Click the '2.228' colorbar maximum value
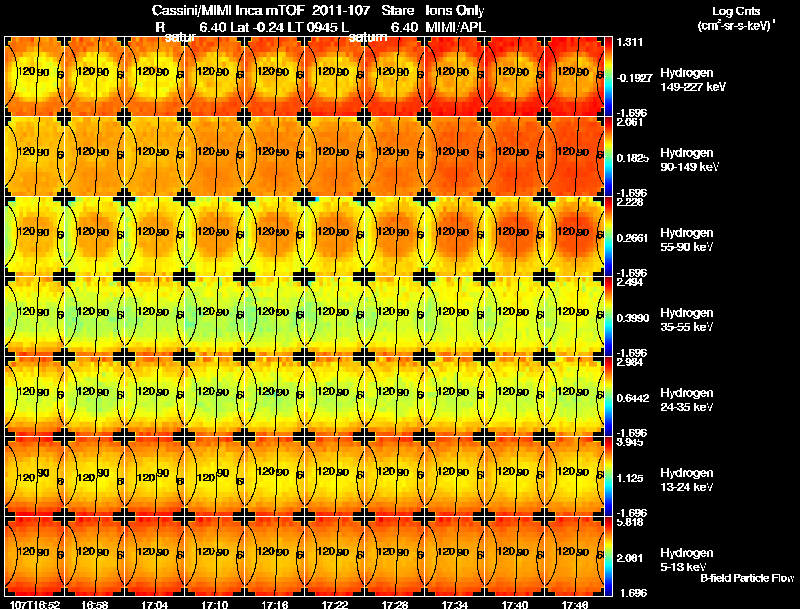The height and width of the screenshot is (609, 800). click(x=630, y=202)
